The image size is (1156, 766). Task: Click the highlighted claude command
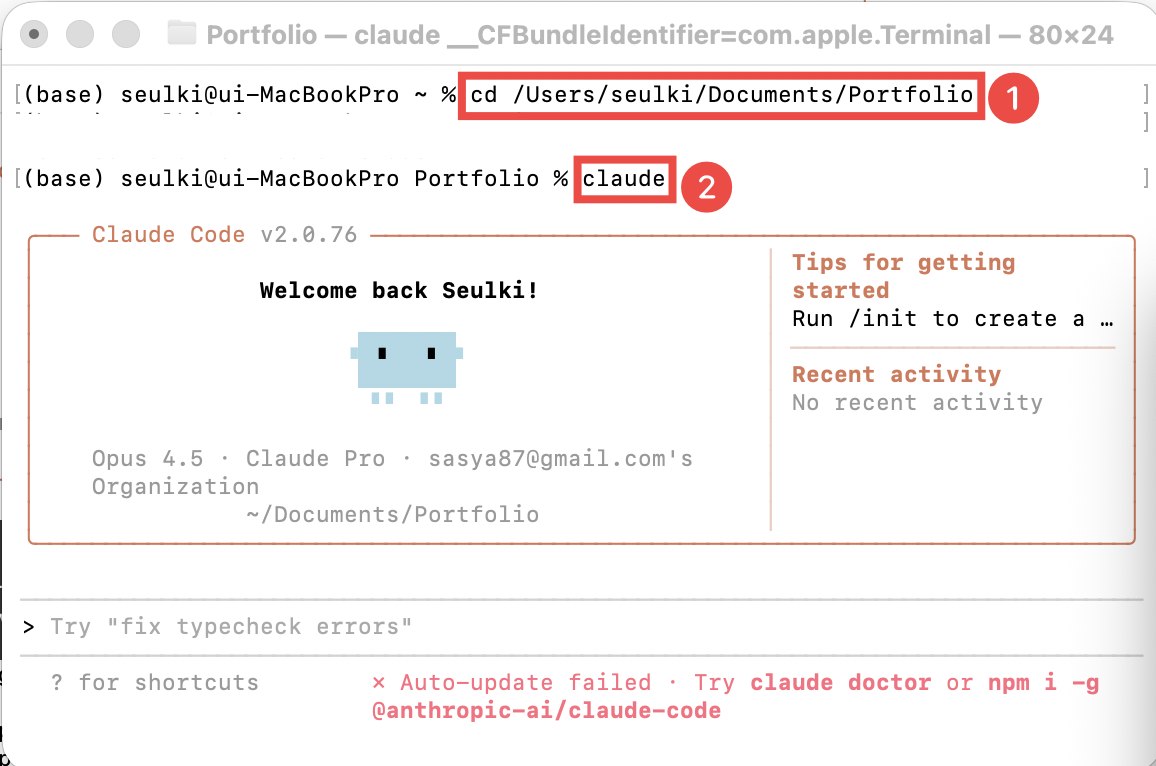624,180
